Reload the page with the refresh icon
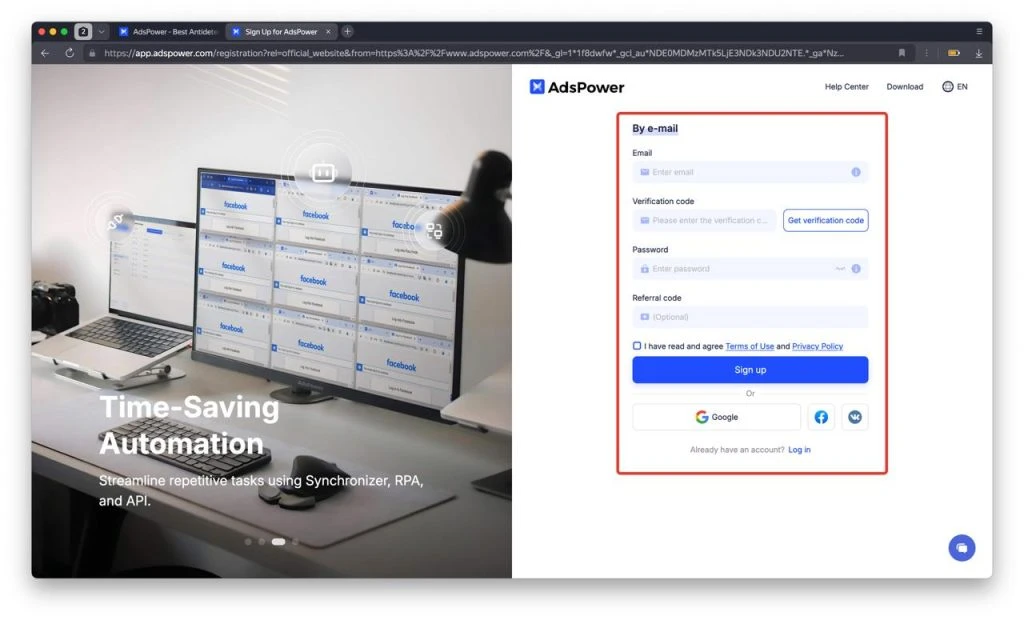 coord(69,53)
